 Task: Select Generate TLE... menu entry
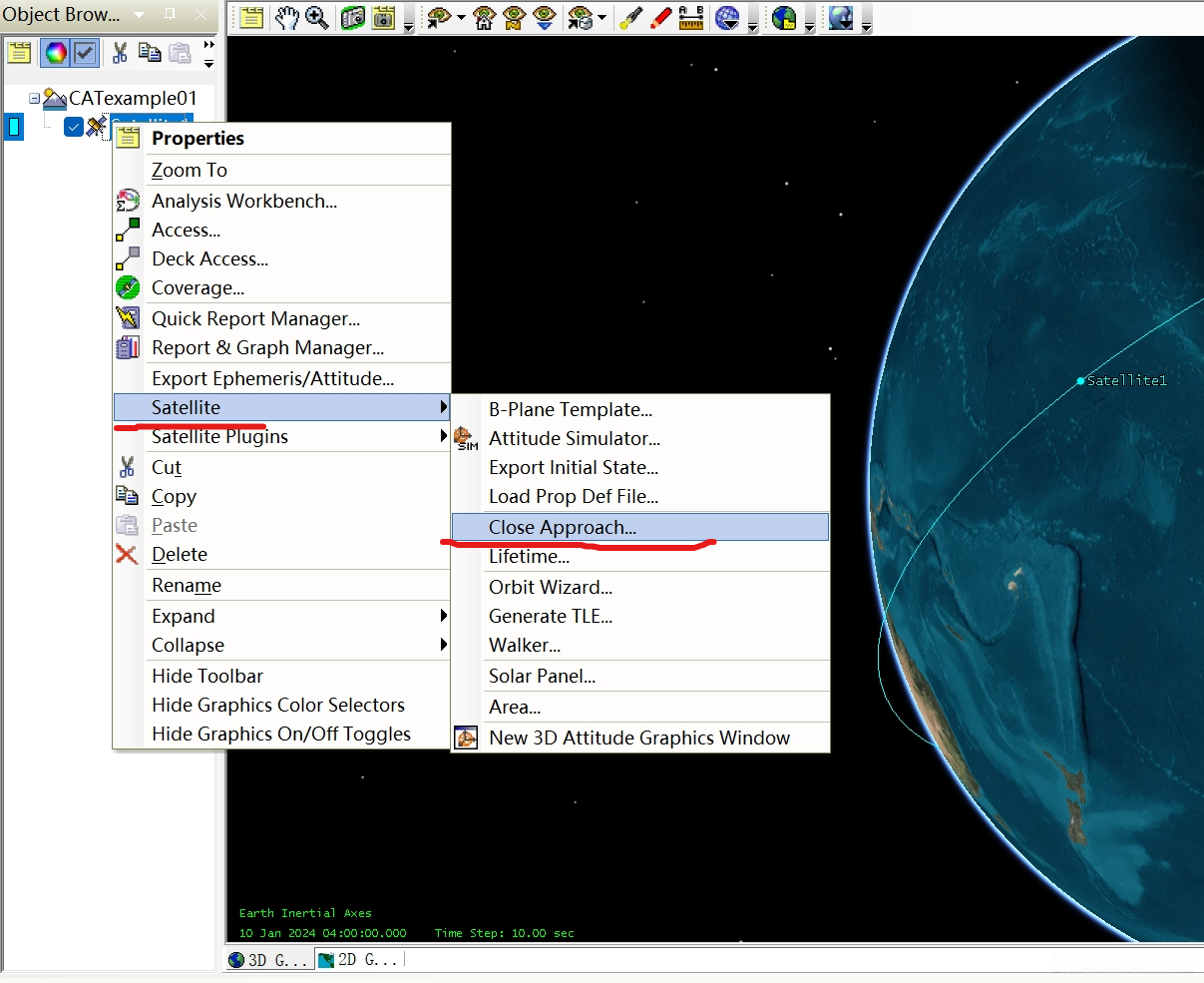[x=551, y=616]
